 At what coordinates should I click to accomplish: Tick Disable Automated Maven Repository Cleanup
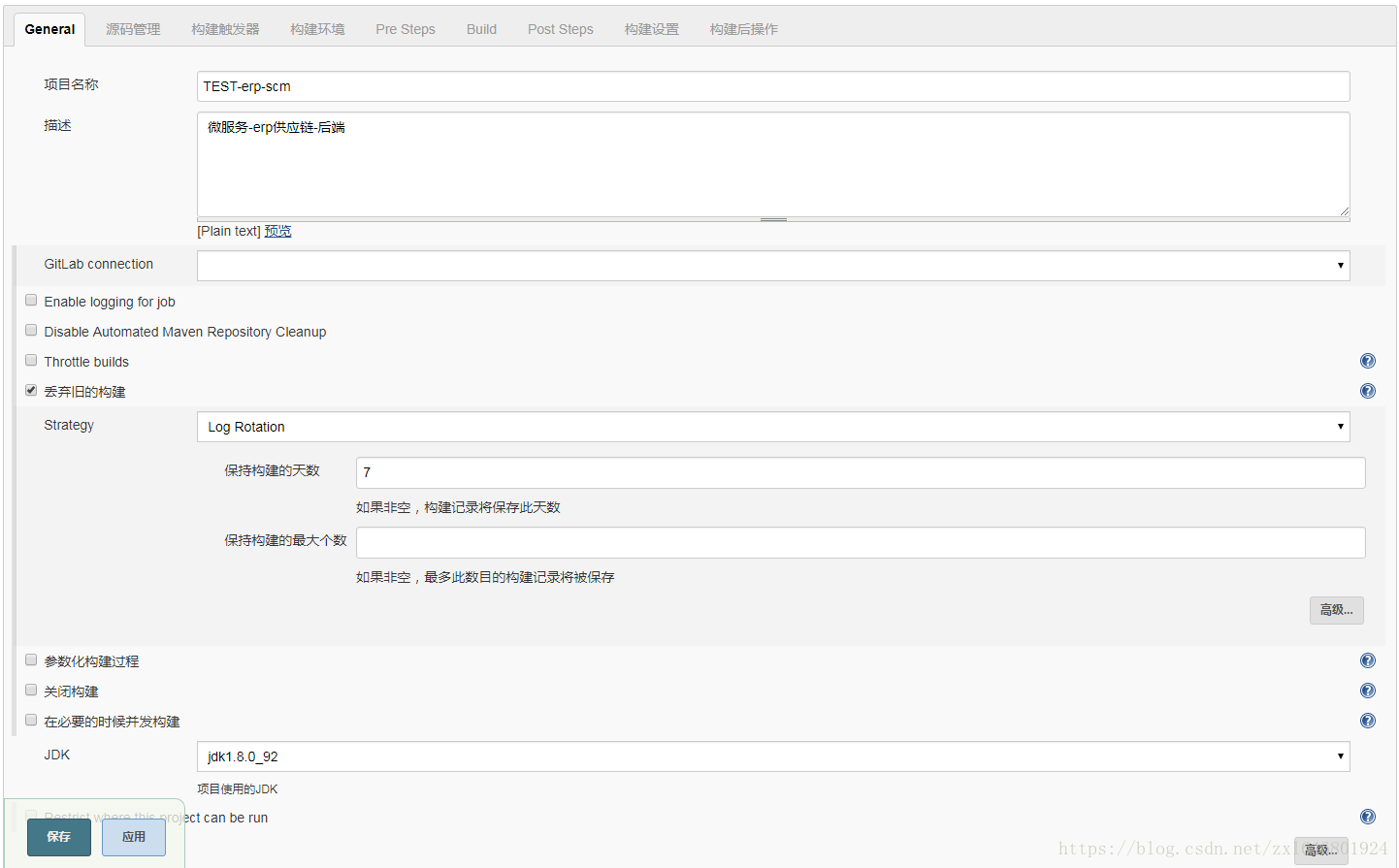[x=31, y=331]
